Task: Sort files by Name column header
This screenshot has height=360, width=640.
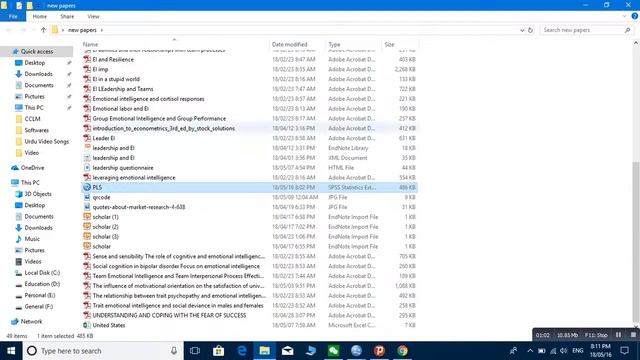Action: [90, 44]
